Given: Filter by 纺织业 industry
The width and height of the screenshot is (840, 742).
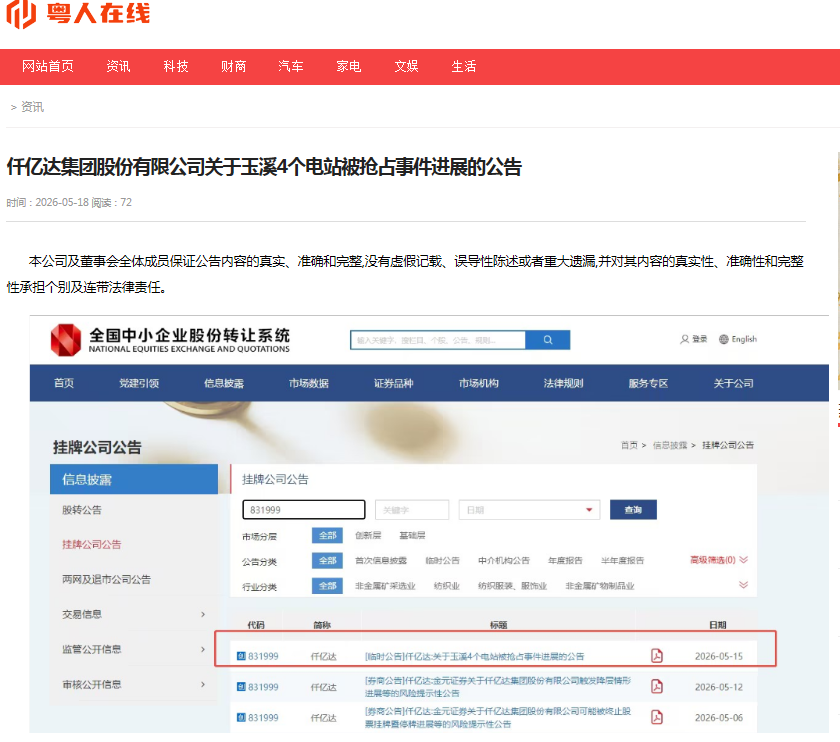Looking at the screenshot, I should coord(447,586).
